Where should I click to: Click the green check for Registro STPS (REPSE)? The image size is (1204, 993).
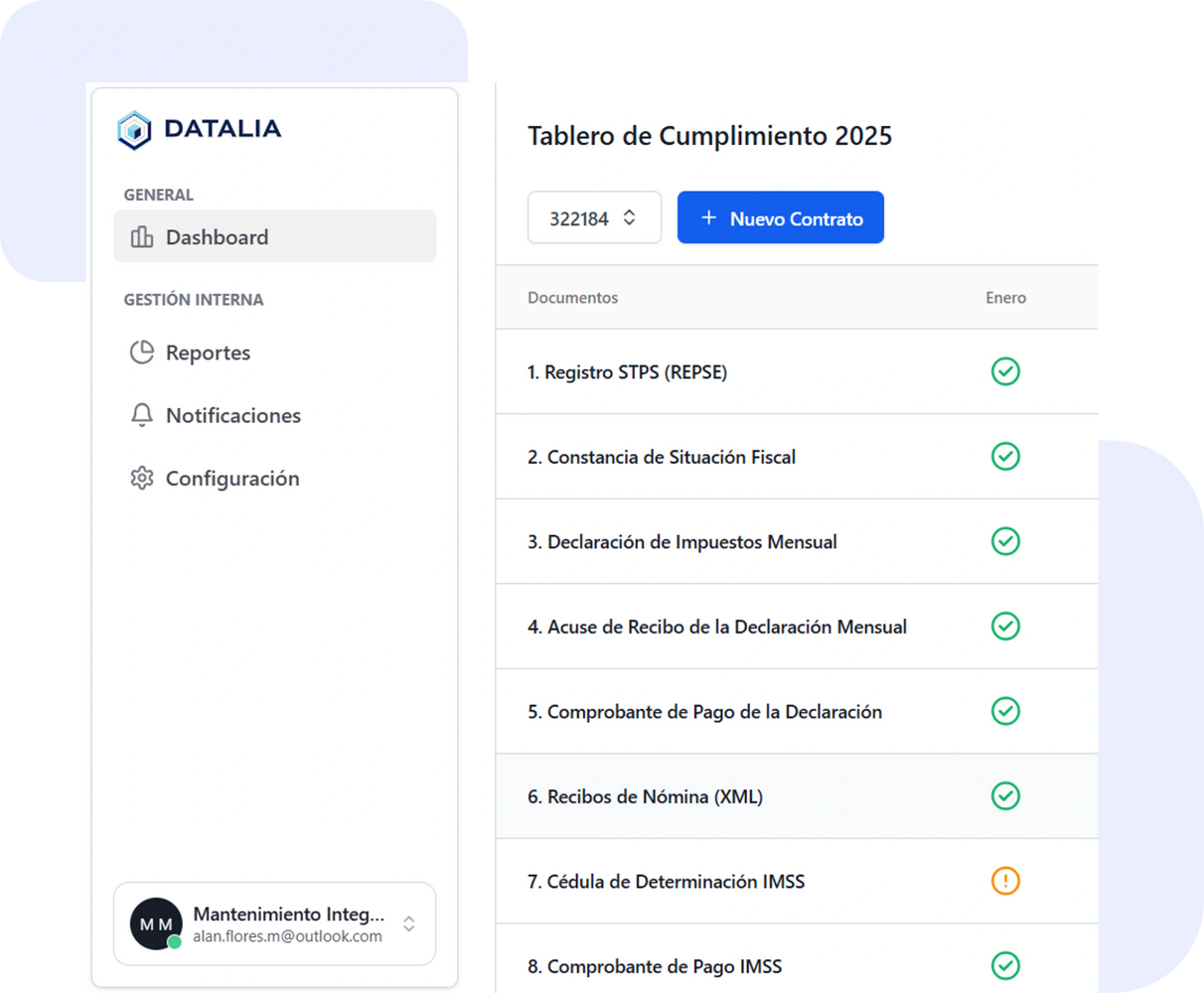[x=1005, y=371]
